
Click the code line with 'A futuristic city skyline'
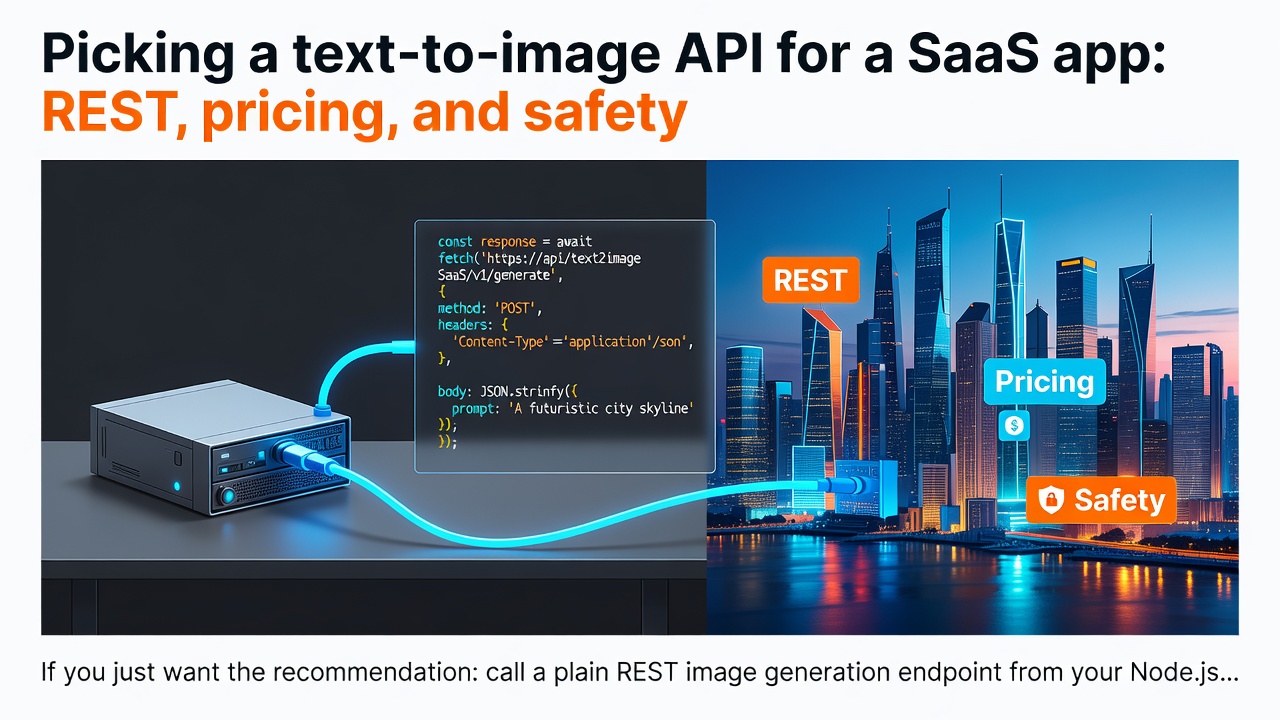click(572, 409)
